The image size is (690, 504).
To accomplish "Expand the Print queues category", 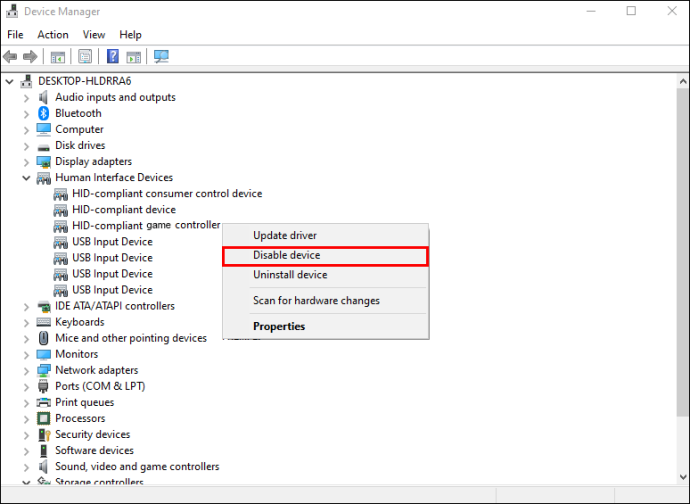I will pyautogui.click(x=26, y=403).
